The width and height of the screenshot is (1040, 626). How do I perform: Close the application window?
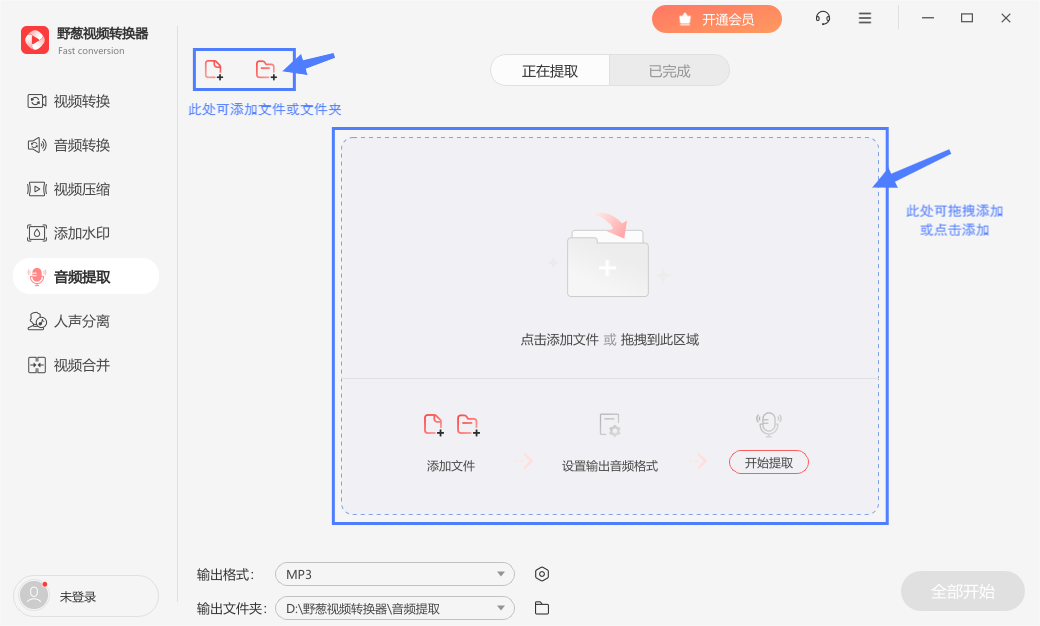pyautogui.click(x=1006, y=18)
